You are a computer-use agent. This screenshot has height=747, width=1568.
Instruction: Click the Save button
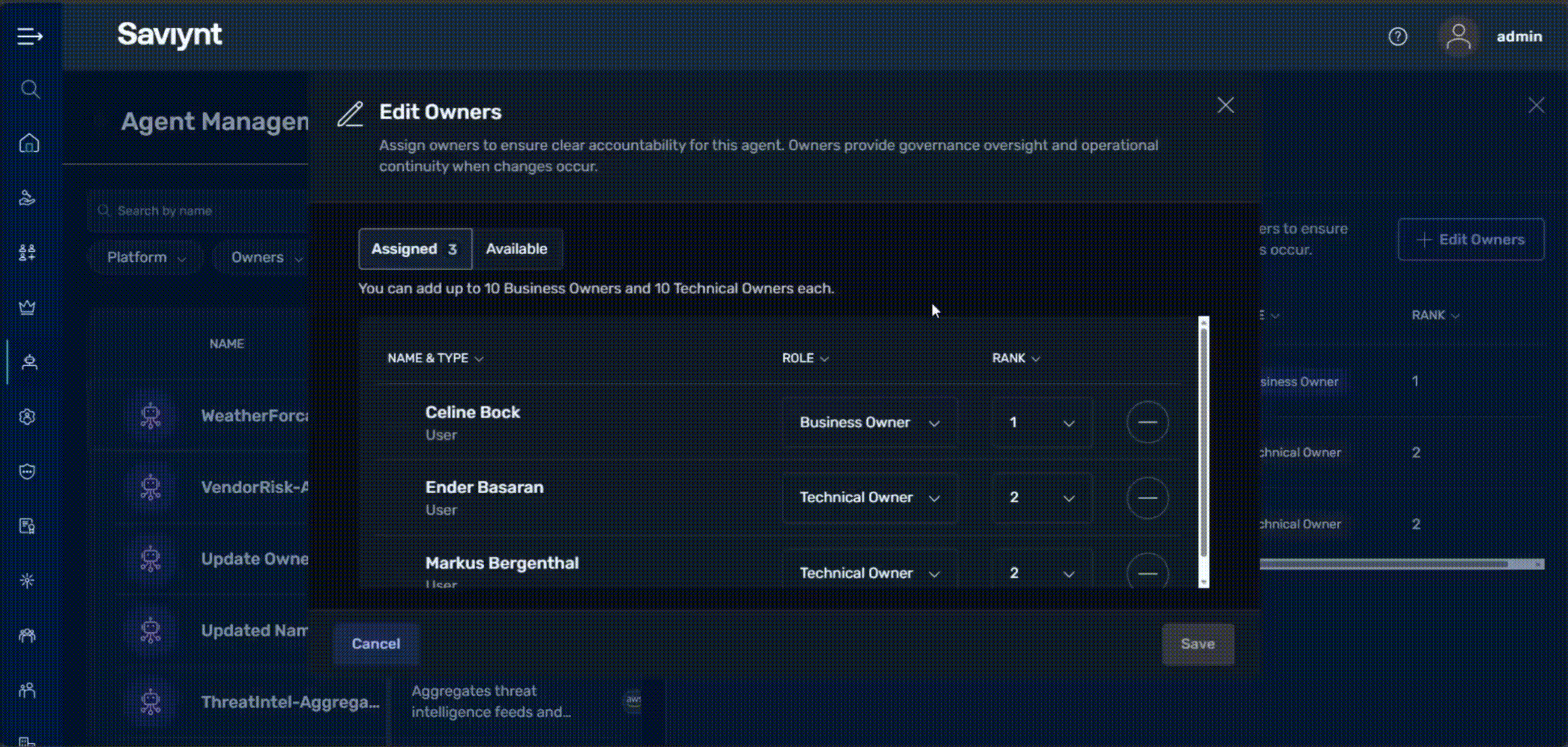1197,644
